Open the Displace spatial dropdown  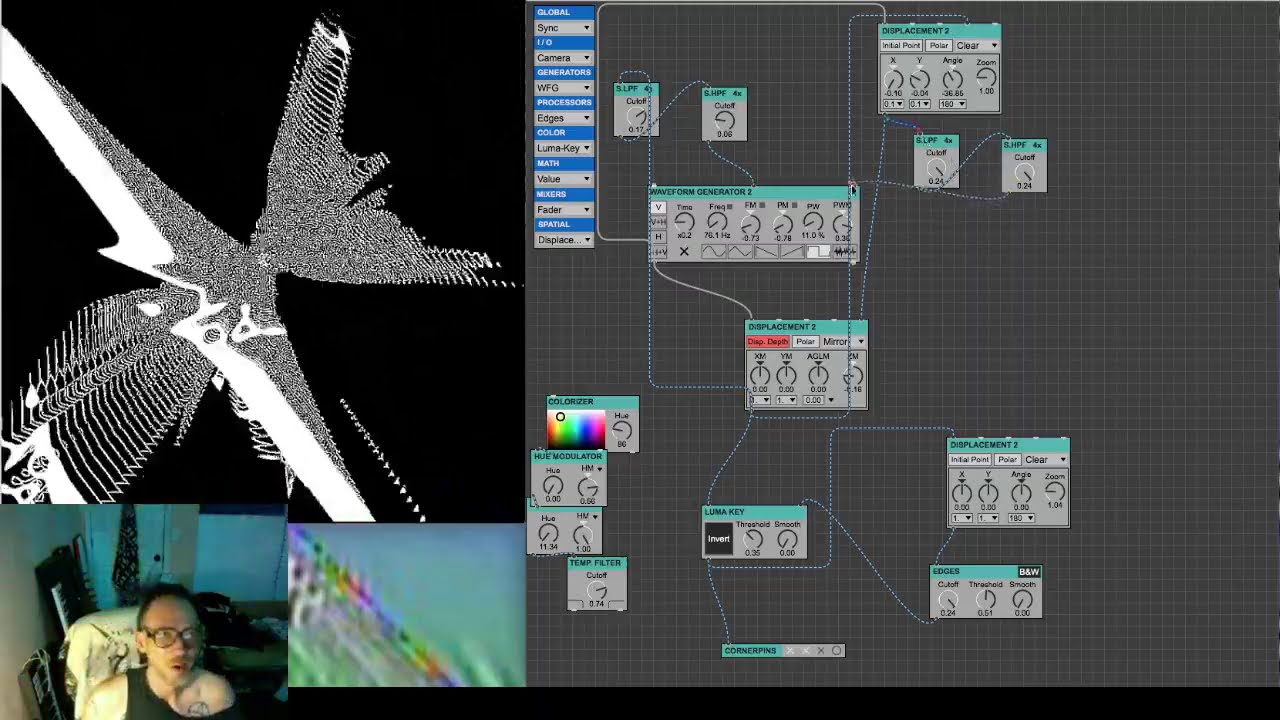point(563,240)
